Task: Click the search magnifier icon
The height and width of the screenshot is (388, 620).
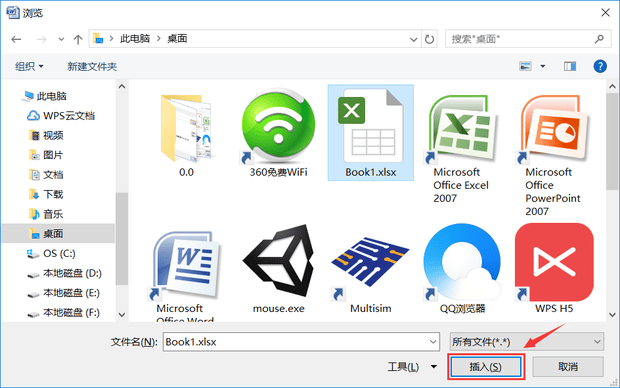Action: pyautogui.click(x=599, y=39)
